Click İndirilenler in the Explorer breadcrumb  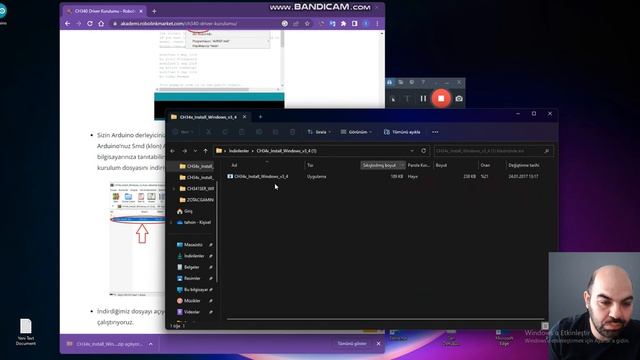239,151
